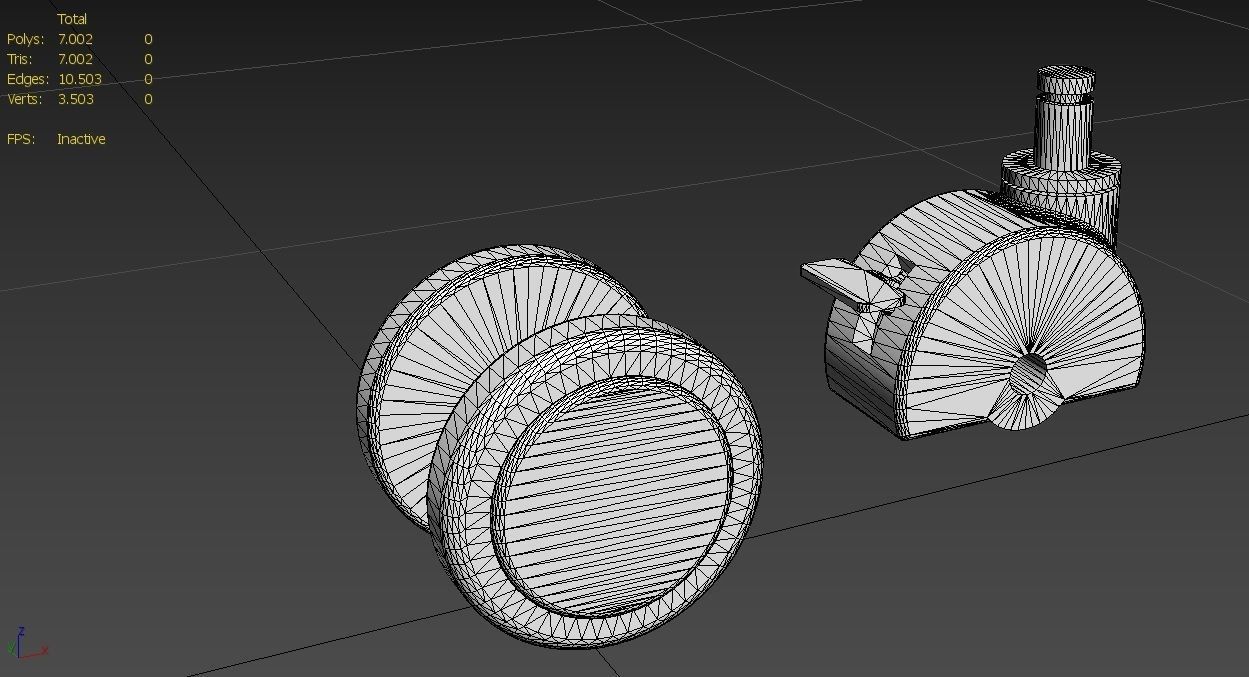Select the 7.002 value in Tris row
Image resolution: width=1249 pixels, height=677 pixels.
click(75, 59)
